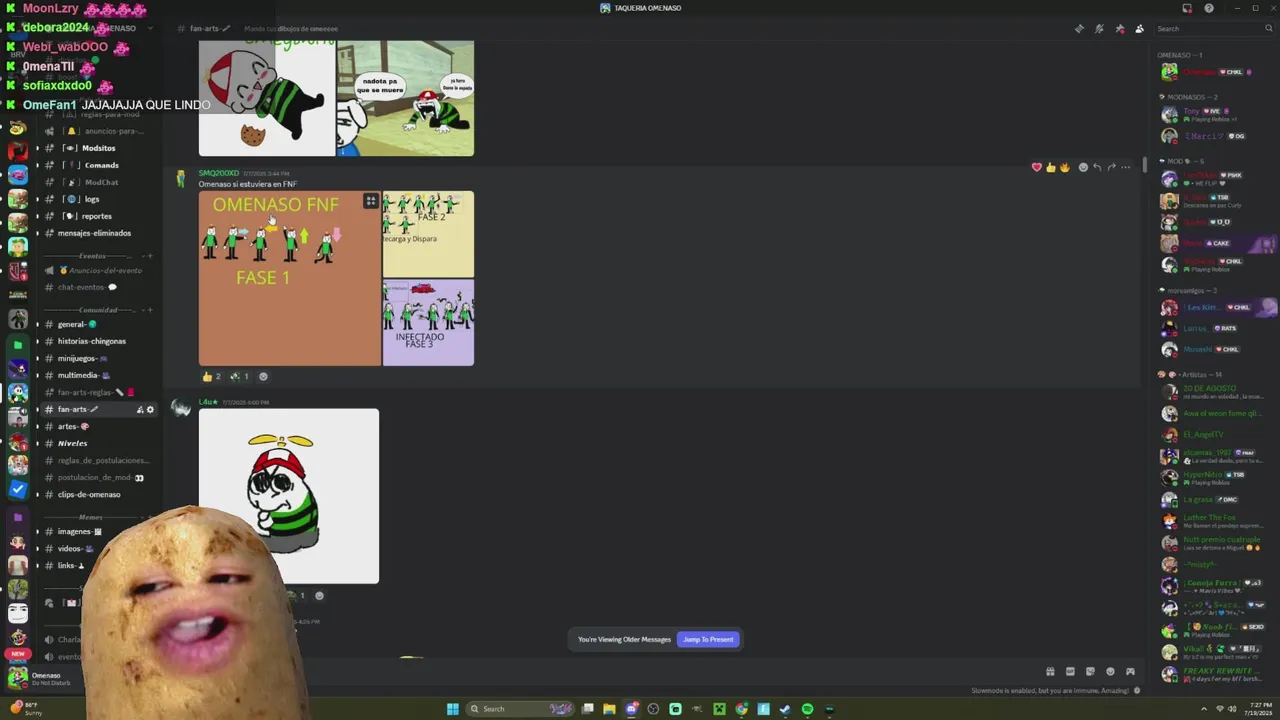Toggle the member list icon
The image size is (1280, 720).
(x=1140, y=29)
